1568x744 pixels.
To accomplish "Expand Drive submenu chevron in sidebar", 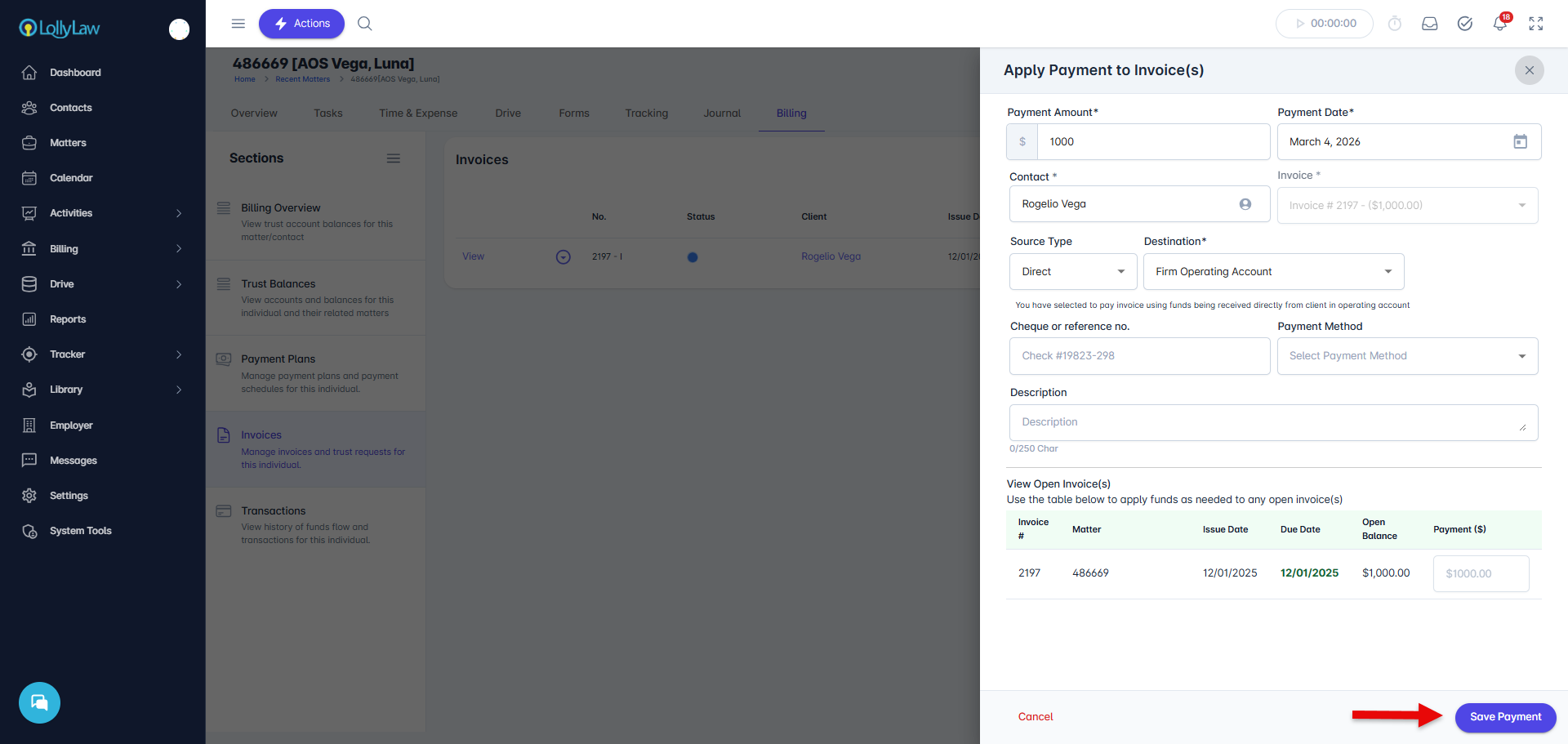I will coord(179,284).
